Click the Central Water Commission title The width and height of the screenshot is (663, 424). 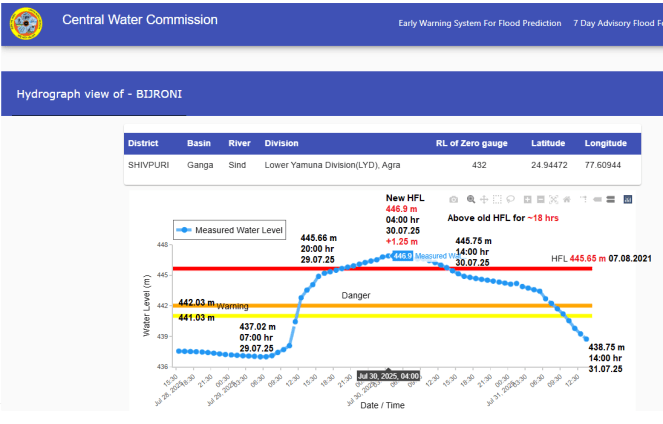click(x=139, y=20)
